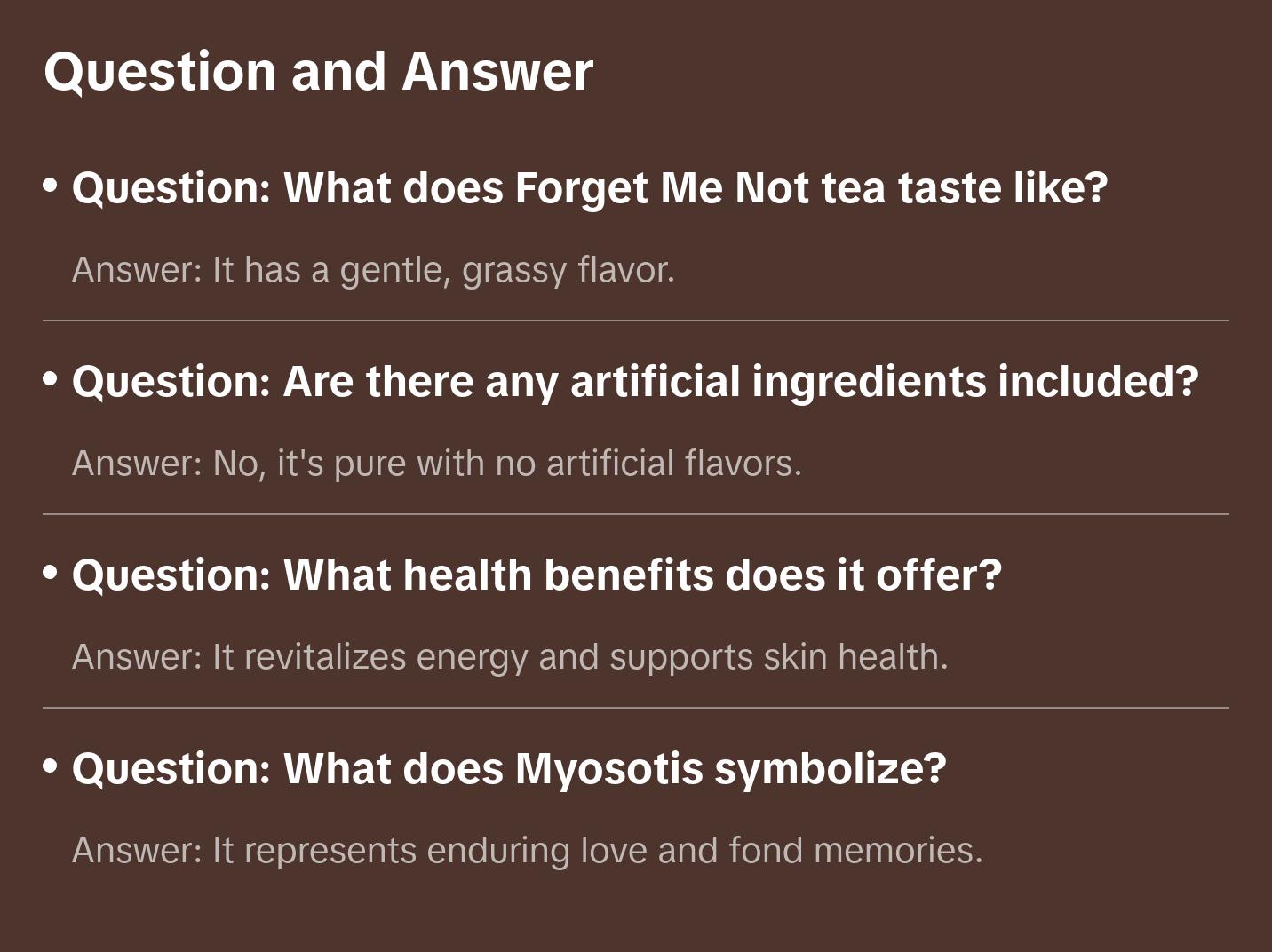Viewport: 1272px width, 952px height.
Task: Click the divider below the artificial flavors answer
Action: click(x=636, y=514)
